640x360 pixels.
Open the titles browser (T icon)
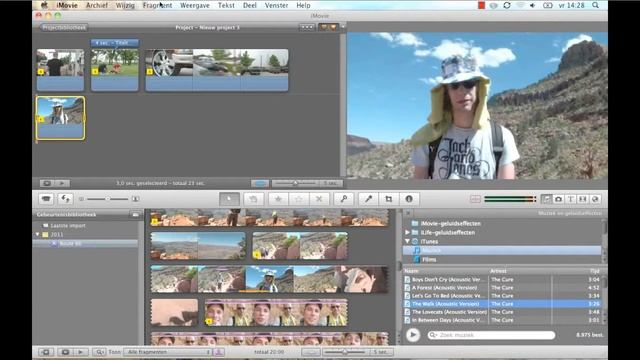571,199
